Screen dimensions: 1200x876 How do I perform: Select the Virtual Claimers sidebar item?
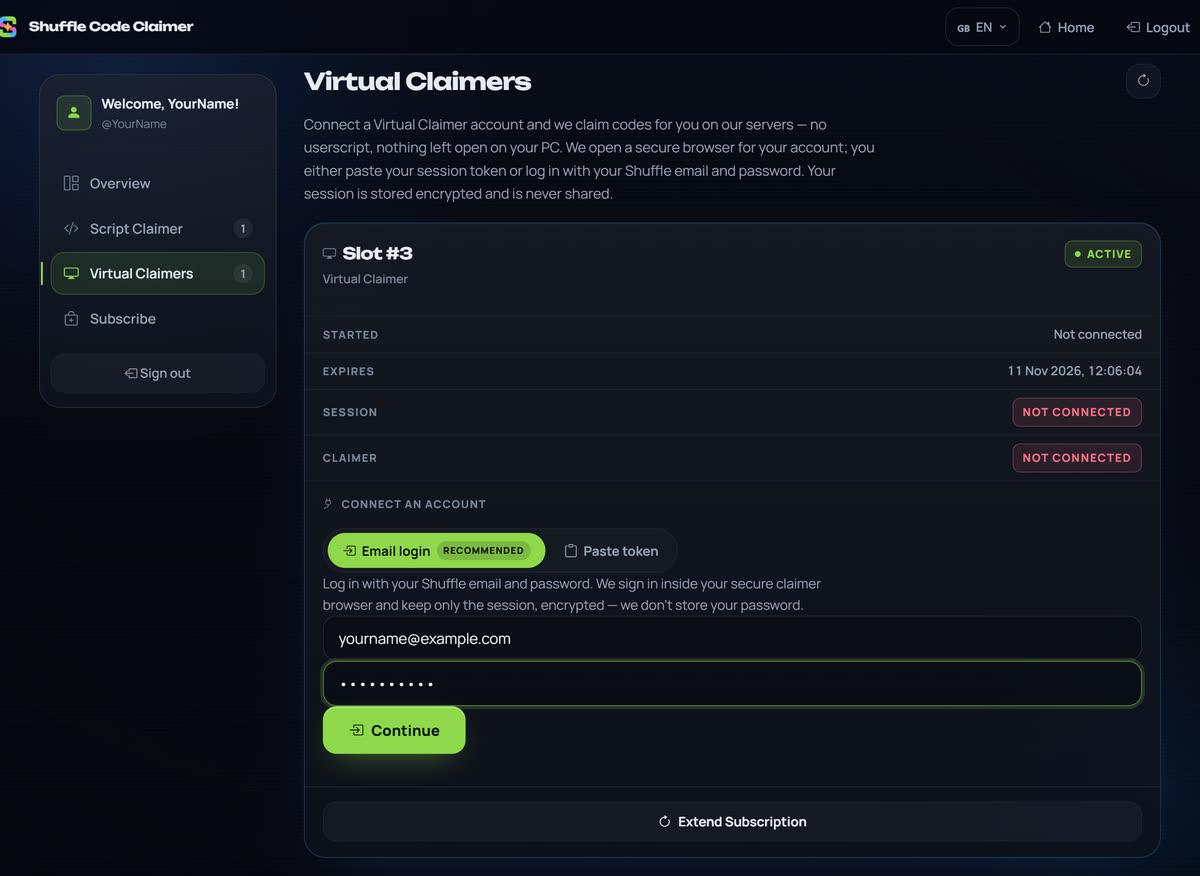(x=158, y=273)
